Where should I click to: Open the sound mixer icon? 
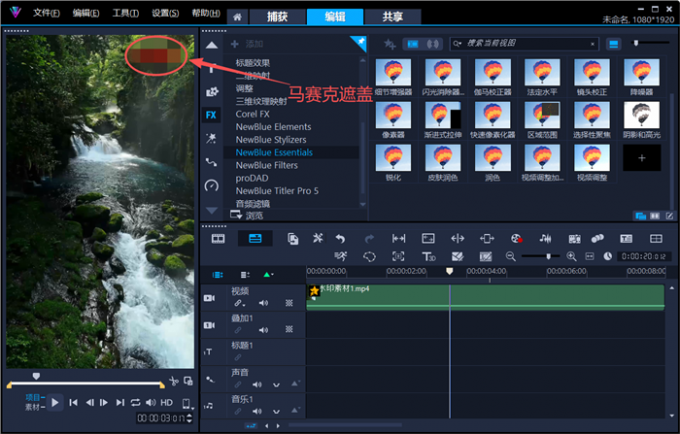pyautogui.click(x=545, y=238)
